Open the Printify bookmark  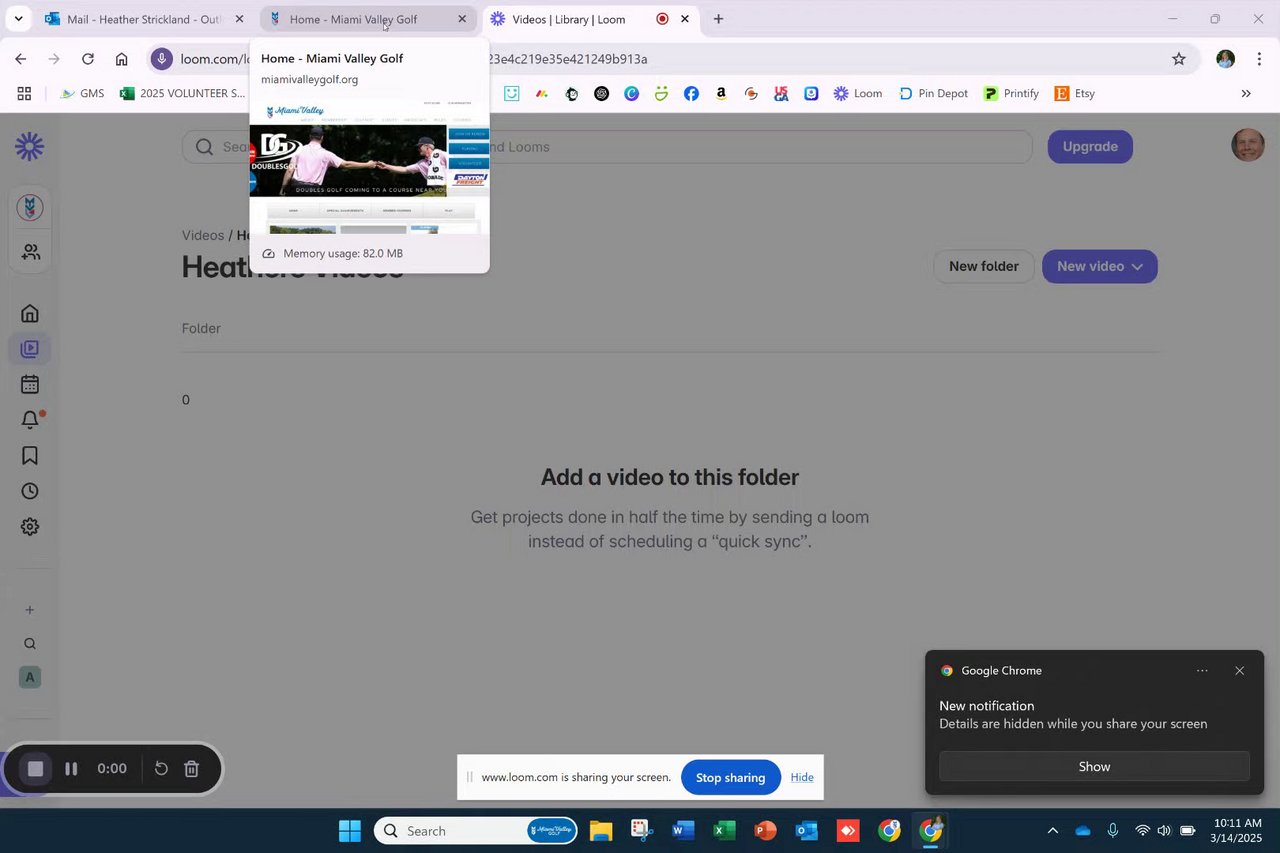pyautogui.click(x=1011, y=93)
